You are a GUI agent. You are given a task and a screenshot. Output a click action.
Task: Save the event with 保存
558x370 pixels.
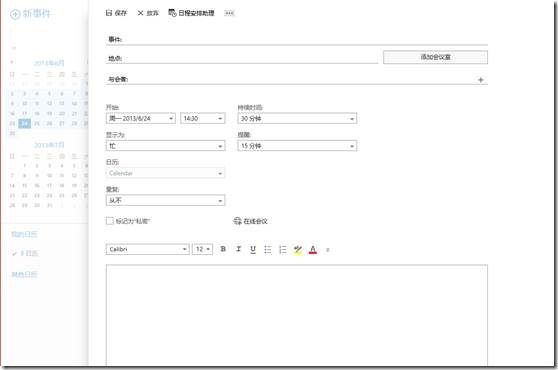pos(116,13)
